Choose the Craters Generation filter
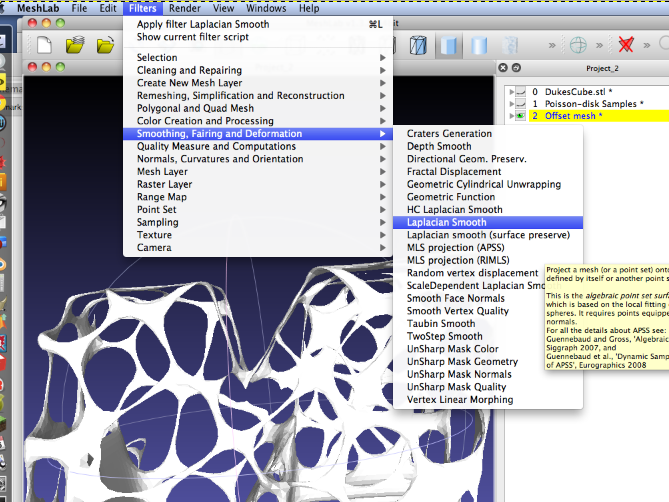The width and height of the screenshot is (669, 502). (x=488, y=133)
